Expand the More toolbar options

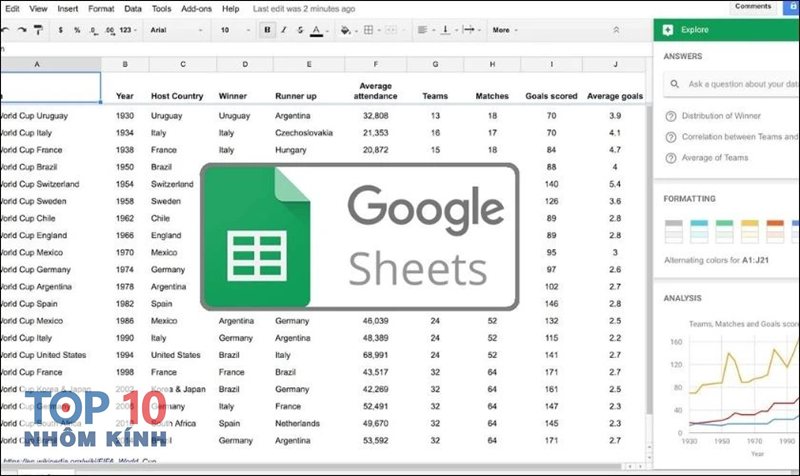click(505, 30)
